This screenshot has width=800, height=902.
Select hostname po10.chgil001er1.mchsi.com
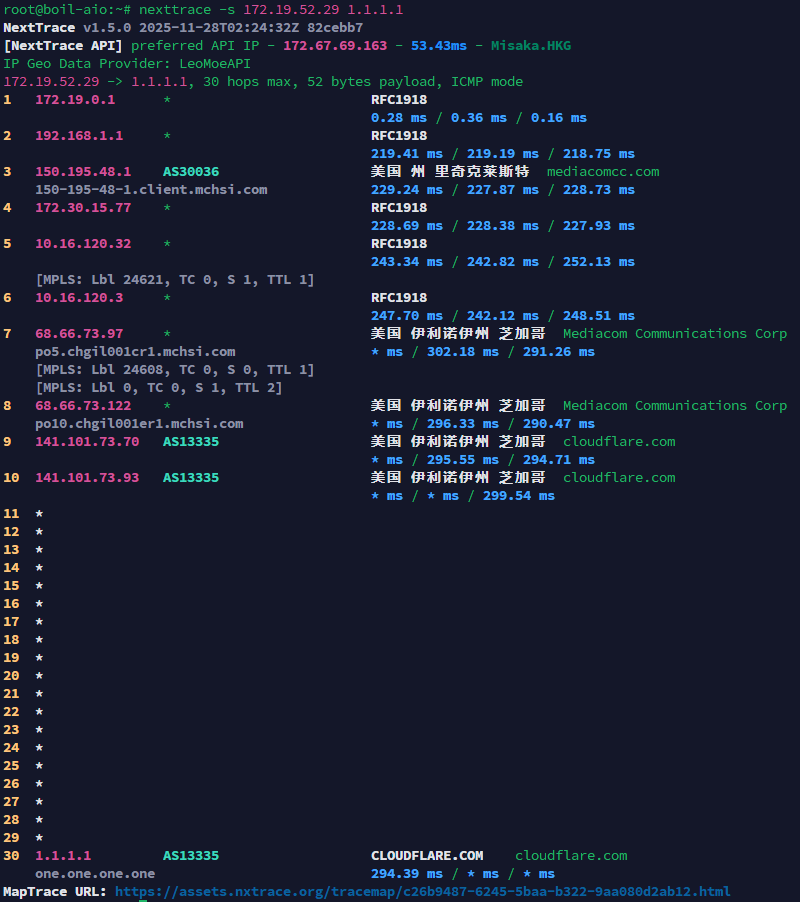point(139,424)
